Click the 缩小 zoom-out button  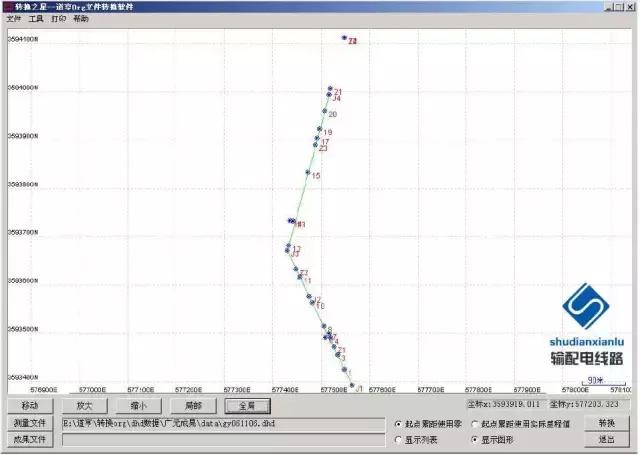click(x=139, y=406)
